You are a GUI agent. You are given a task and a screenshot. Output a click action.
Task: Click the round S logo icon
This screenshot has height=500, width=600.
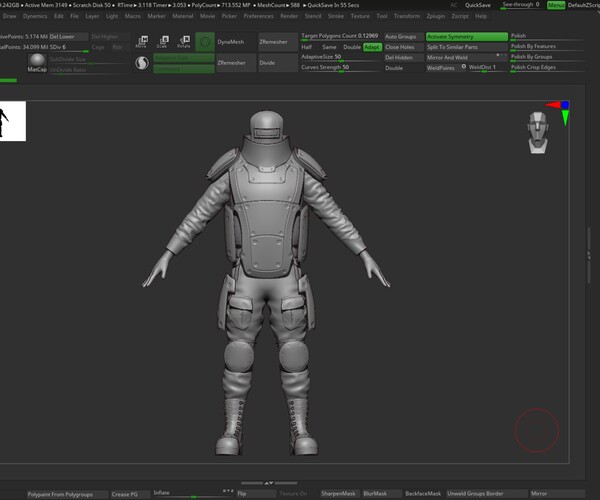[x=142, y=62]
